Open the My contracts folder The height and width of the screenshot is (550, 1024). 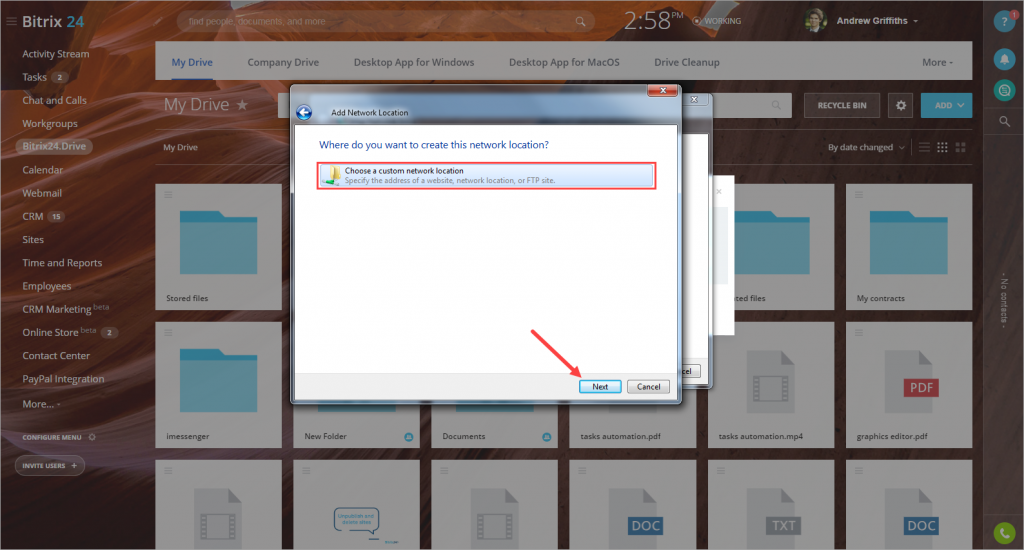[x=908, y=247]
